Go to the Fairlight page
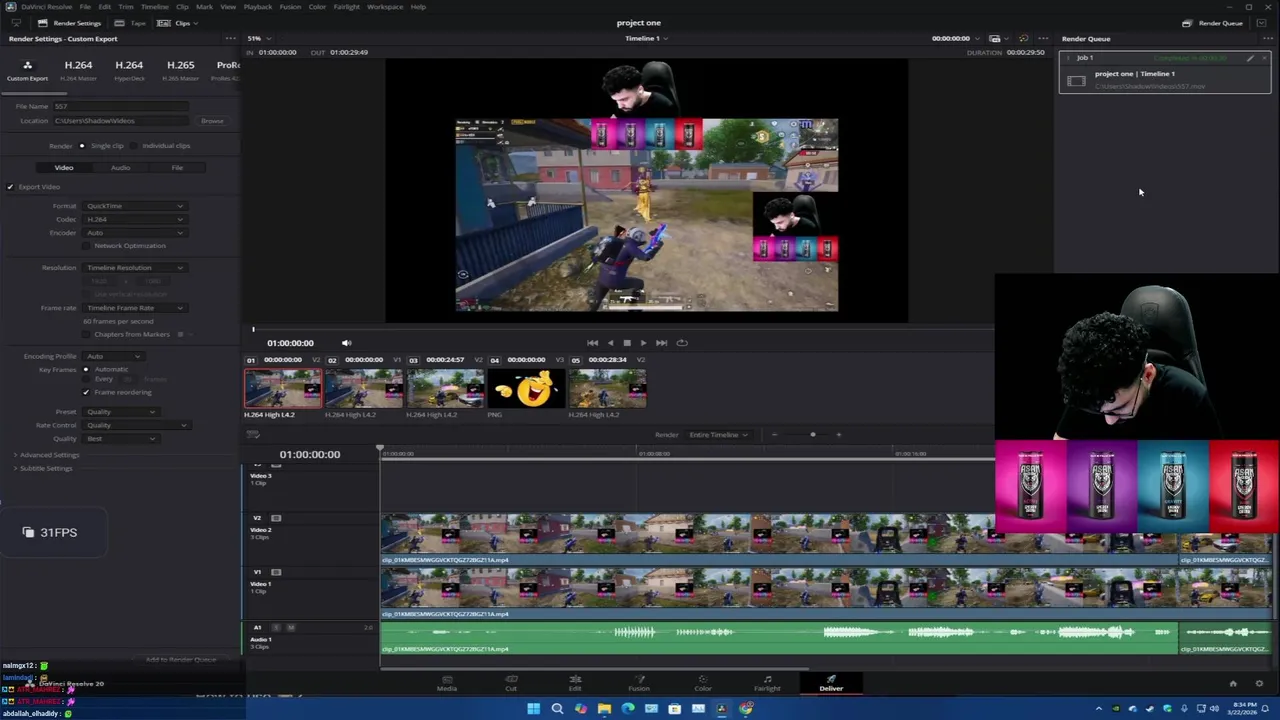Image resolution: width=1280 pixels, height=720 pixels. (767, 683)
